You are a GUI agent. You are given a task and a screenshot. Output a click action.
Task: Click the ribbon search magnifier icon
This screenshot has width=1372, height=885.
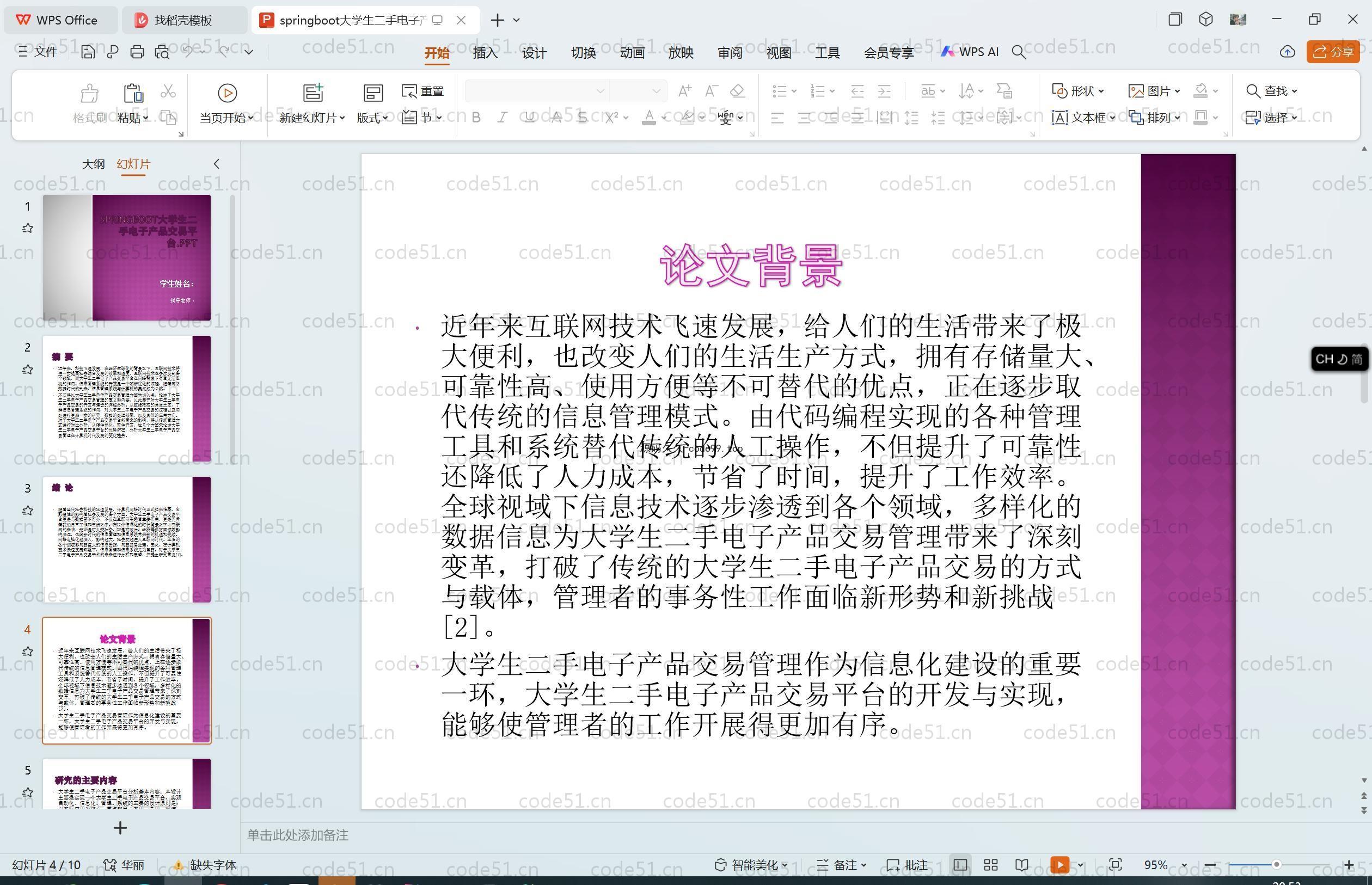click(x=1019, y=52)
